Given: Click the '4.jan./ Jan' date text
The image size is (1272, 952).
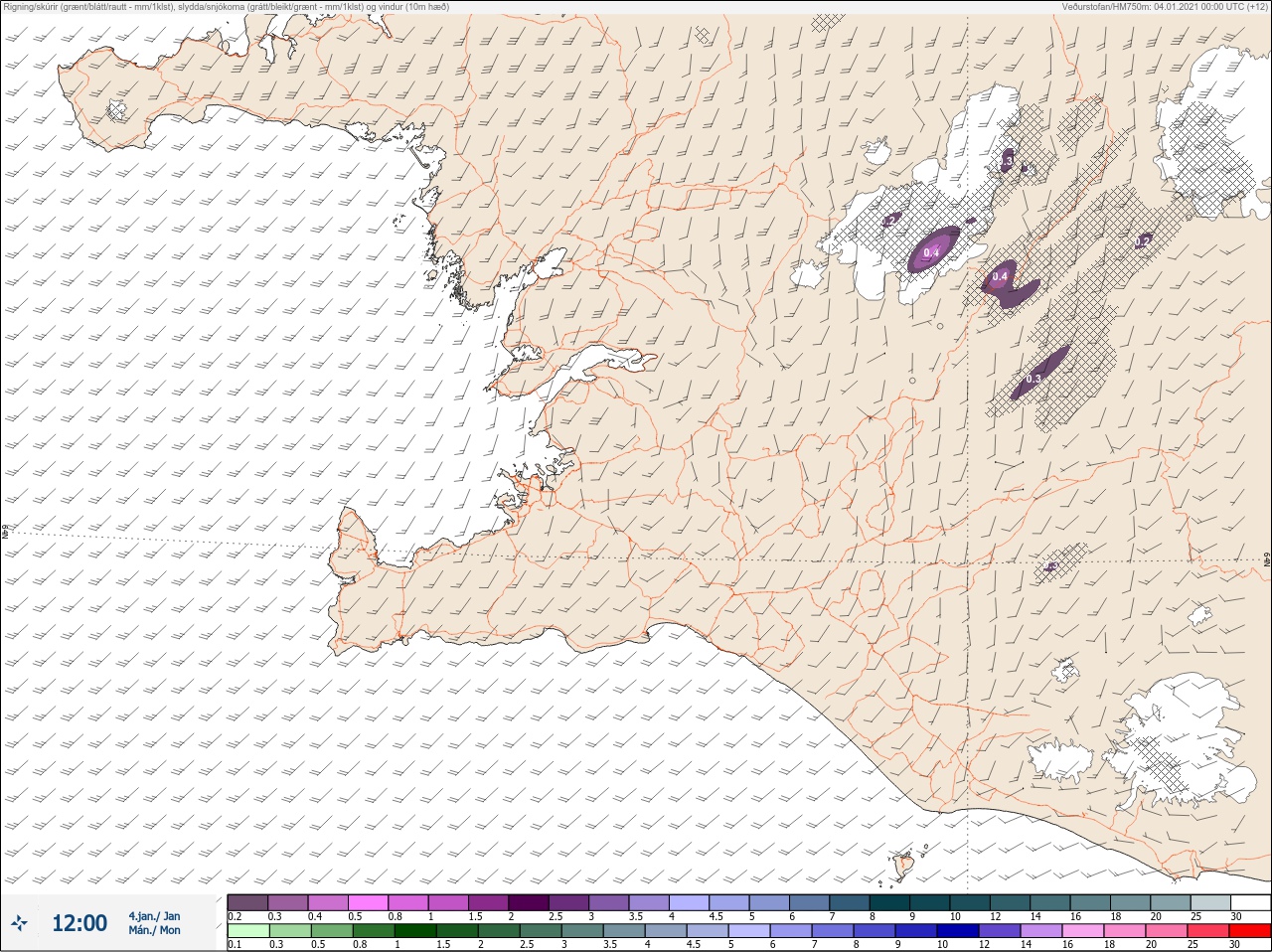Looking at the screenshot, I should pyautogui.click(x=155, y=916).
